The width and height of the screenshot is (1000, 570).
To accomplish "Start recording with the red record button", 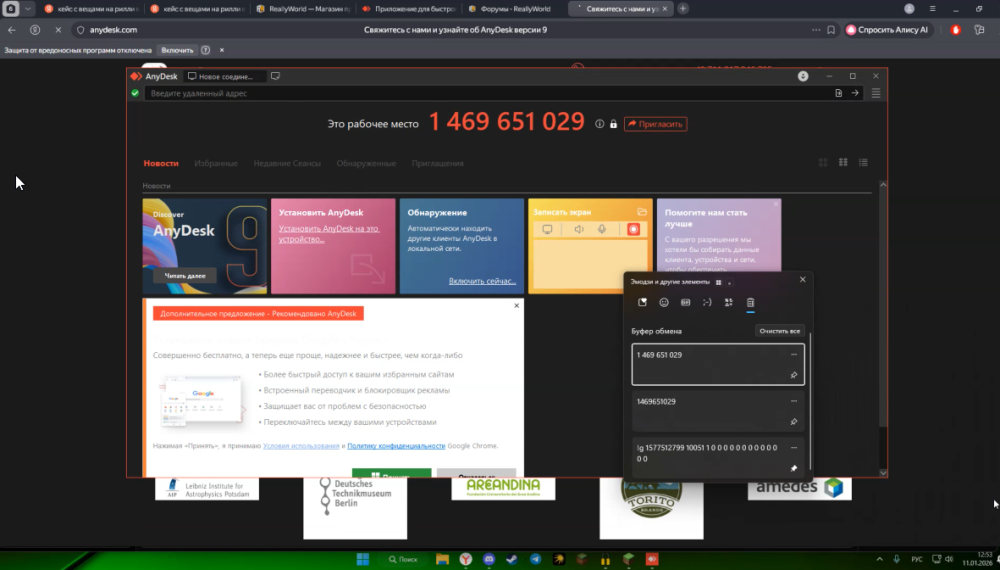I will [633, 229].
